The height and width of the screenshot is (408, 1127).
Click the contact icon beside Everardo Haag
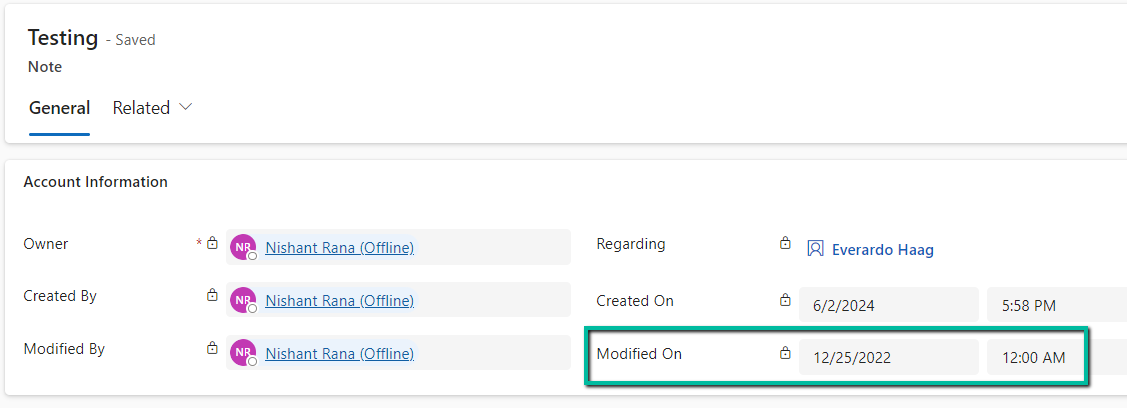815,249
